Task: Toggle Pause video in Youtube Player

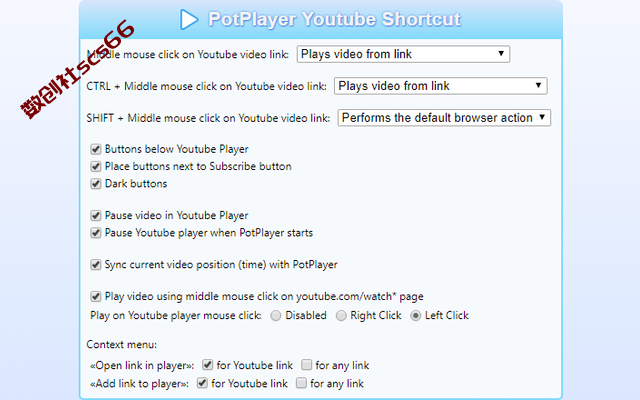Action: [96, 216]
